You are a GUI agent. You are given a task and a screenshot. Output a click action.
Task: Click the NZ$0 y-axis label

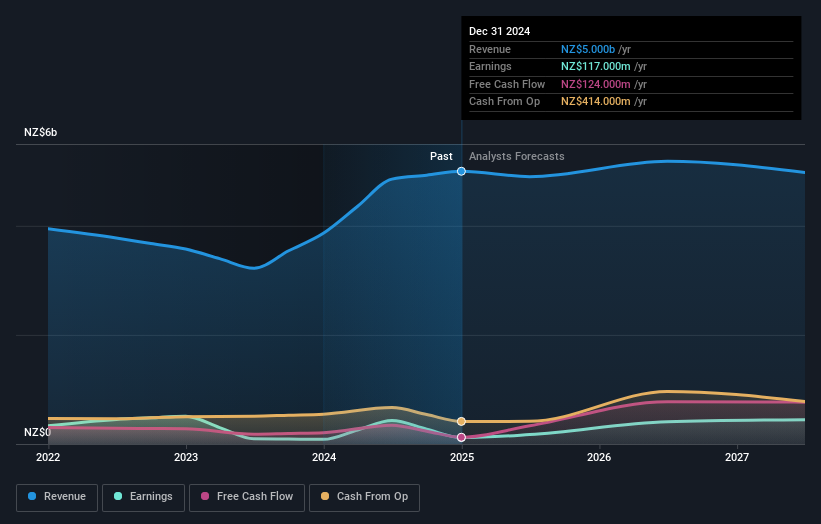pos(38,432)
